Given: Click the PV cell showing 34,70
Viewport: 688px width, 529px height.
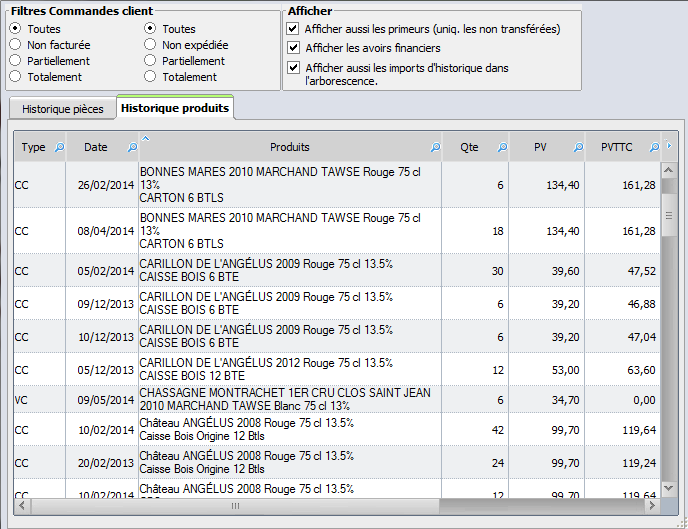Looking at the screenshot, I should click(547, 400).
